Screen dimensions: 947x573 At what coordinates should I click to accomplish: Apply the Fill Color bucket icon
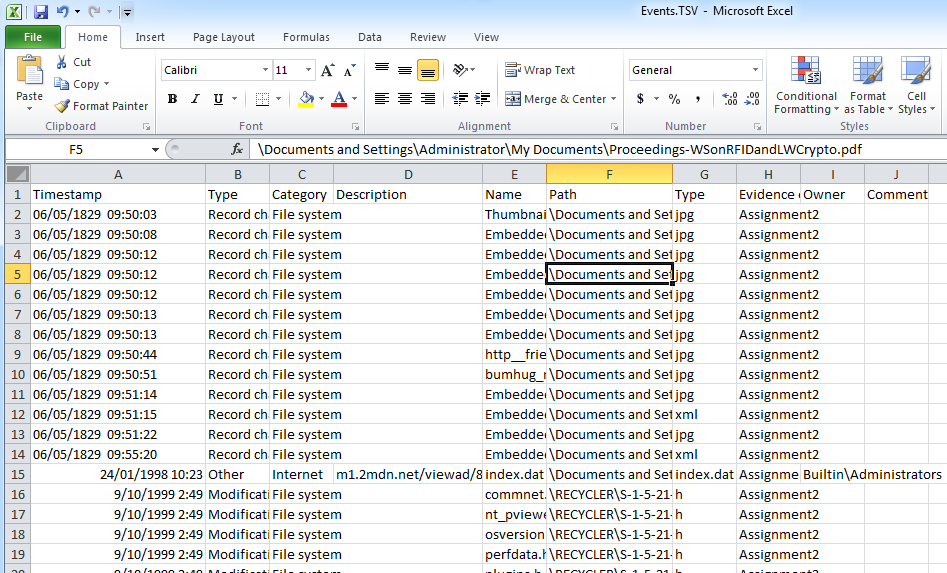tap(307, 99)
